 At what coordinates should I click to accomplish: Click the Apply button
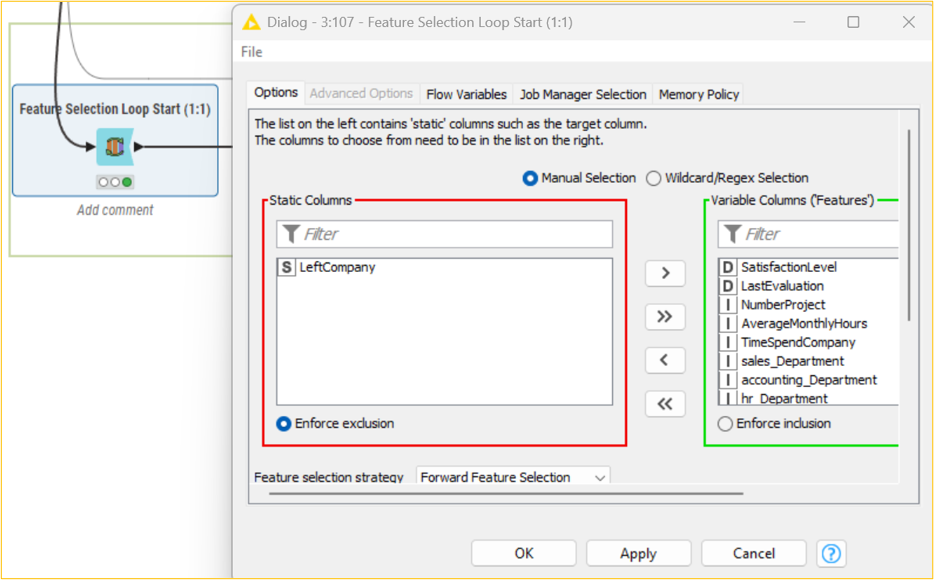click(639, 554)
